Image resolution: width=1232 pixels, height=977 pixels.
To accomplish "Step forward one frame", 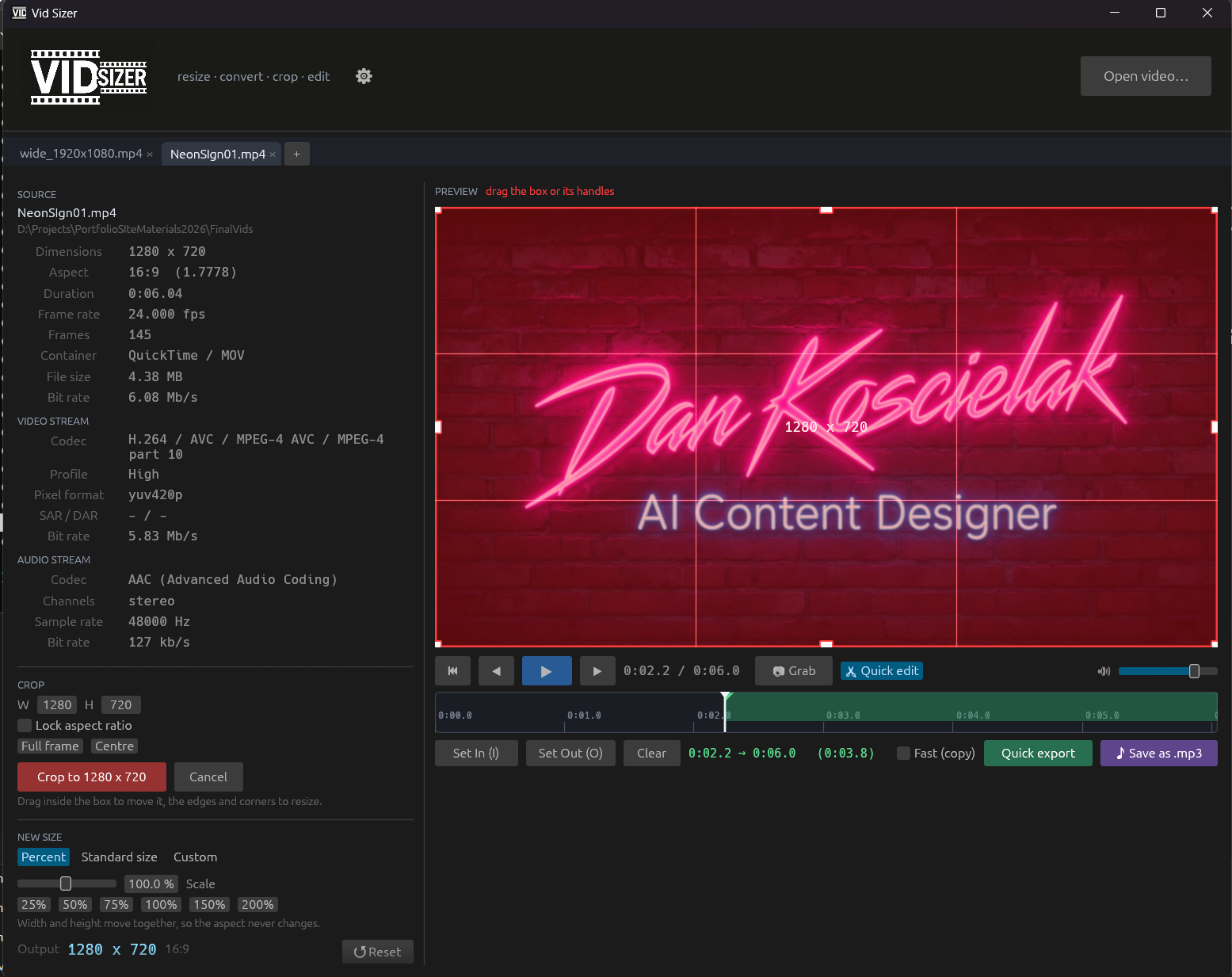I will pyautogui.click(x=597, y=671).
